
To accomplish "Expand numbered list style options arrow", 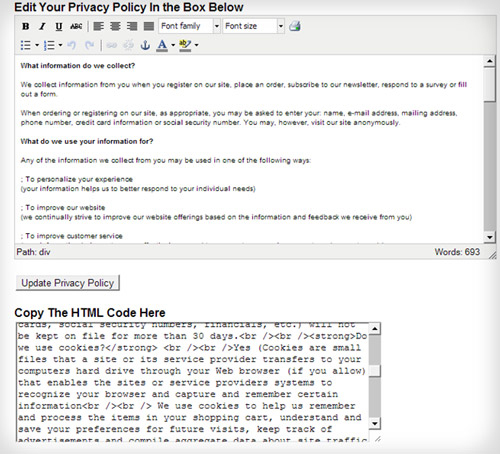I will 60,45.
